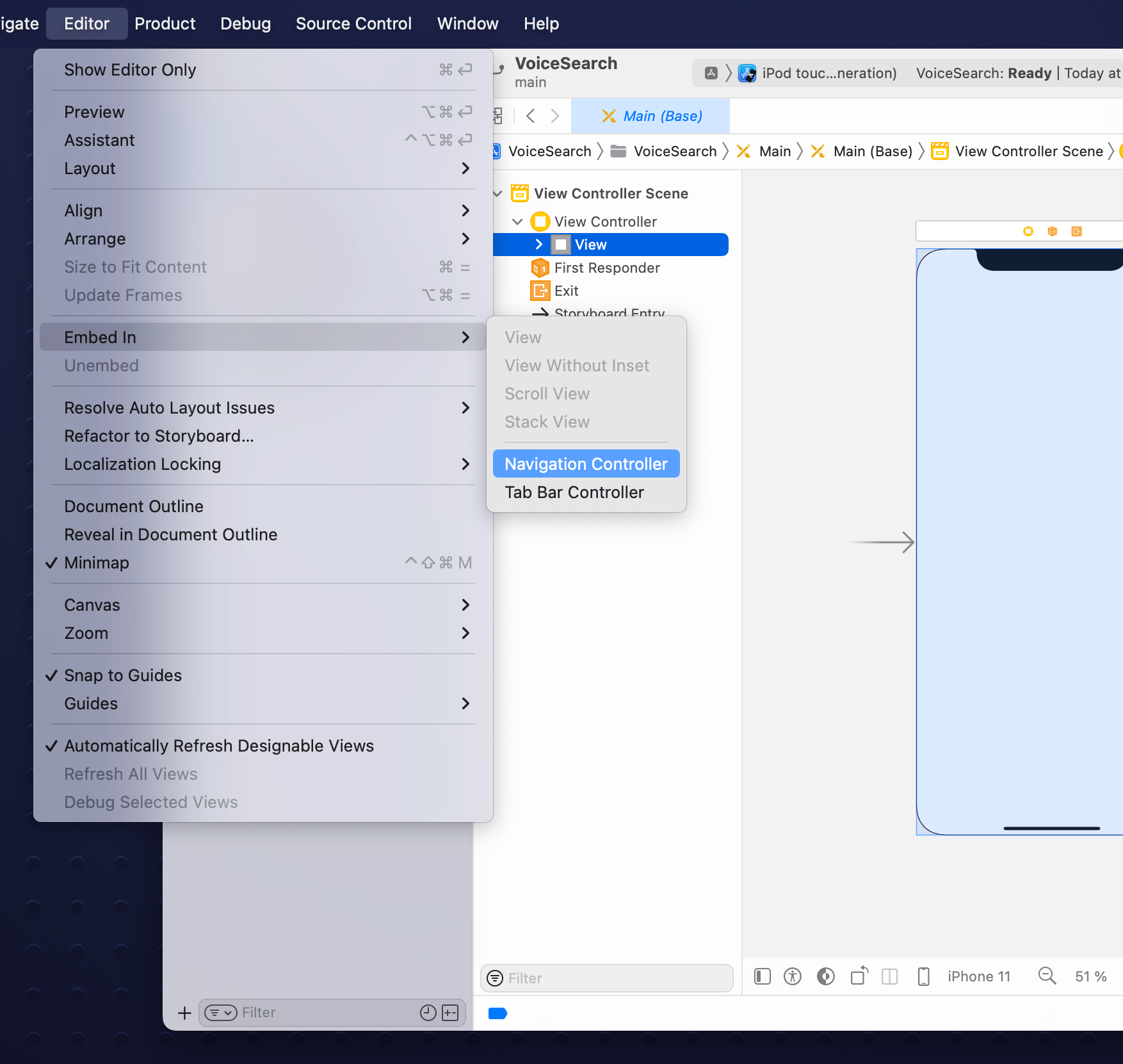1123x1064 pixels.
Task: Select Navigation Controller from the submenu
Action: click(x=585, y=463)
